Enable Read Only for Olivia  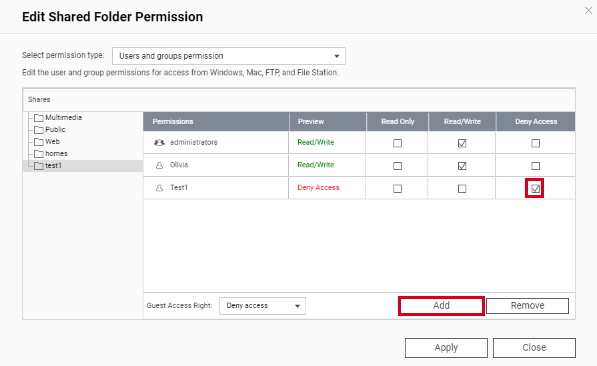coord(397,166)
